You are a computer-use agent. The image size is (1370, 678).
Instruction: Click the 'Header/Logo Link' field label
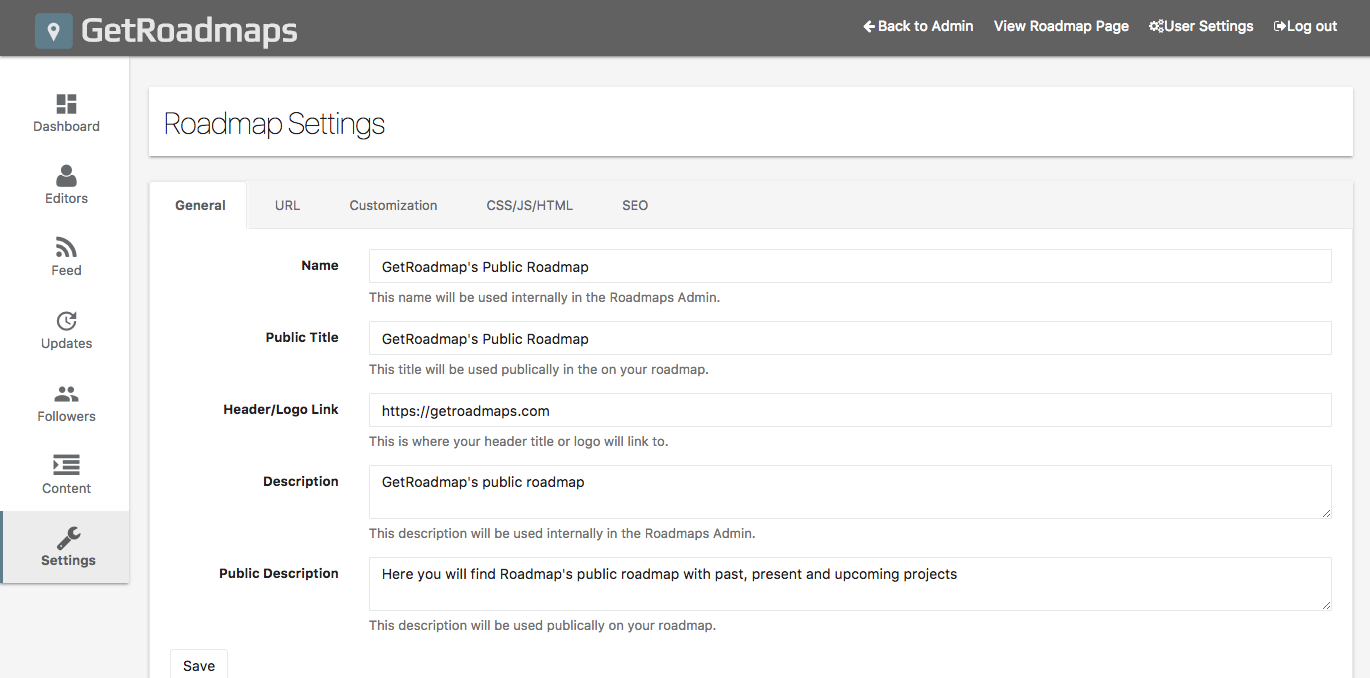click(281, 409)
